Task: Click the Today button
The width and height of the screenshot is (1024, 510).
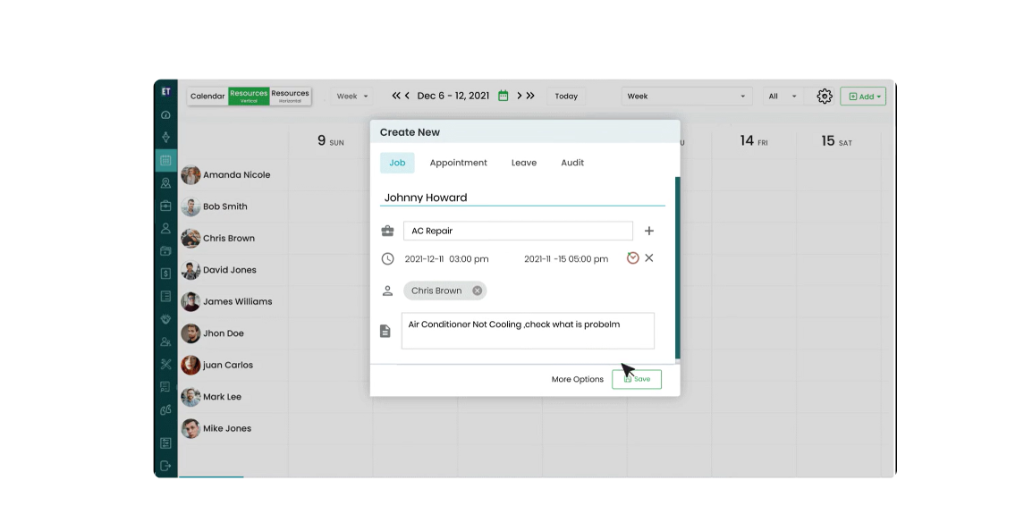Action: [x=566, y=96]
